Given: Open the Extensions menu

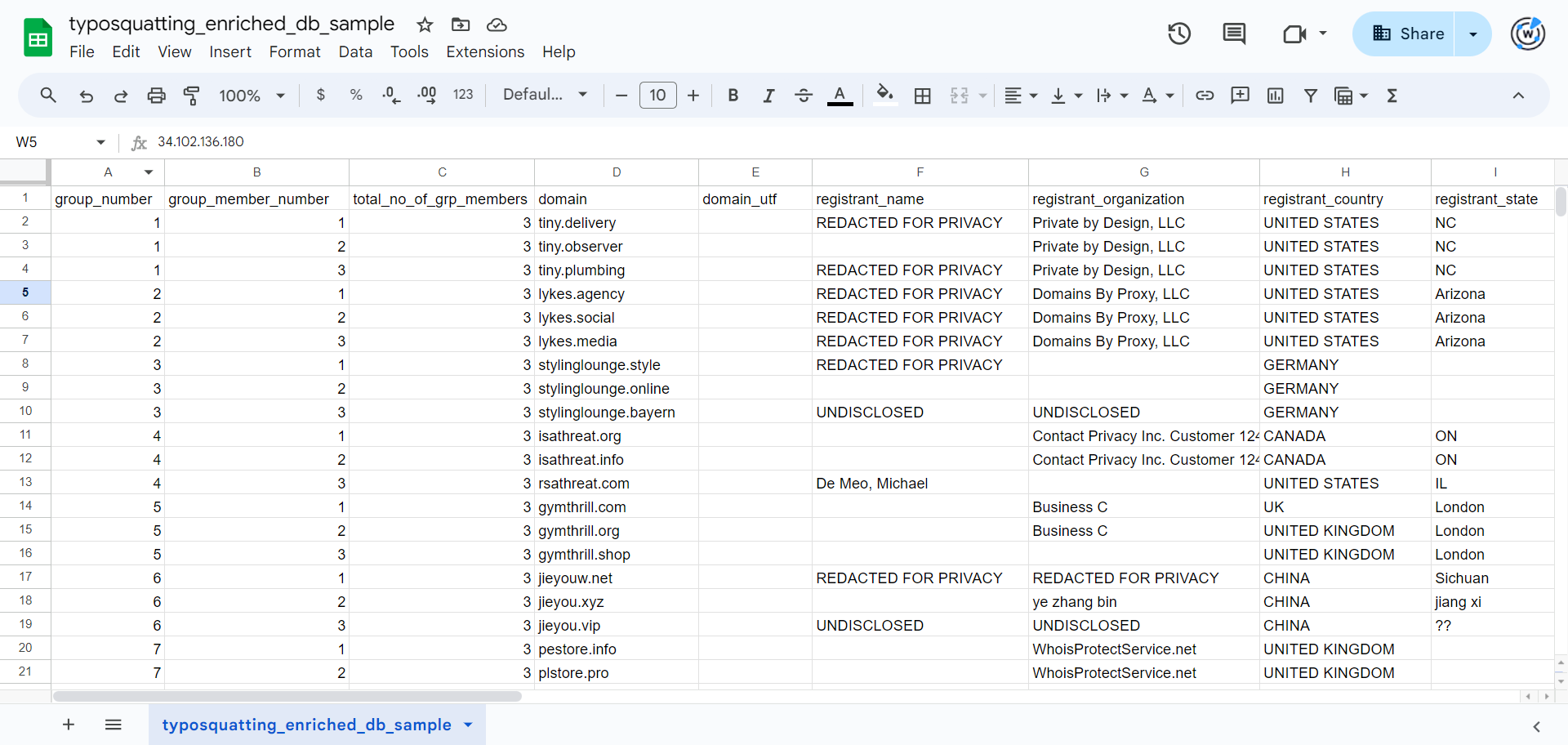Looking at the screenshot, I should point(485,51).
